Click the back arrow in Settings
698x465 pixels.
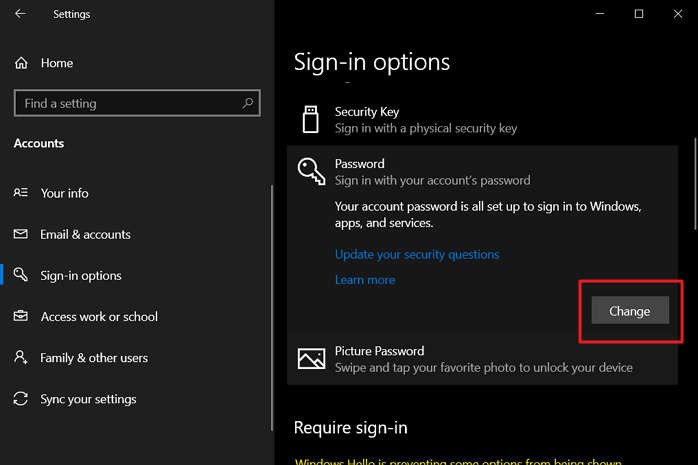point(21,14)
